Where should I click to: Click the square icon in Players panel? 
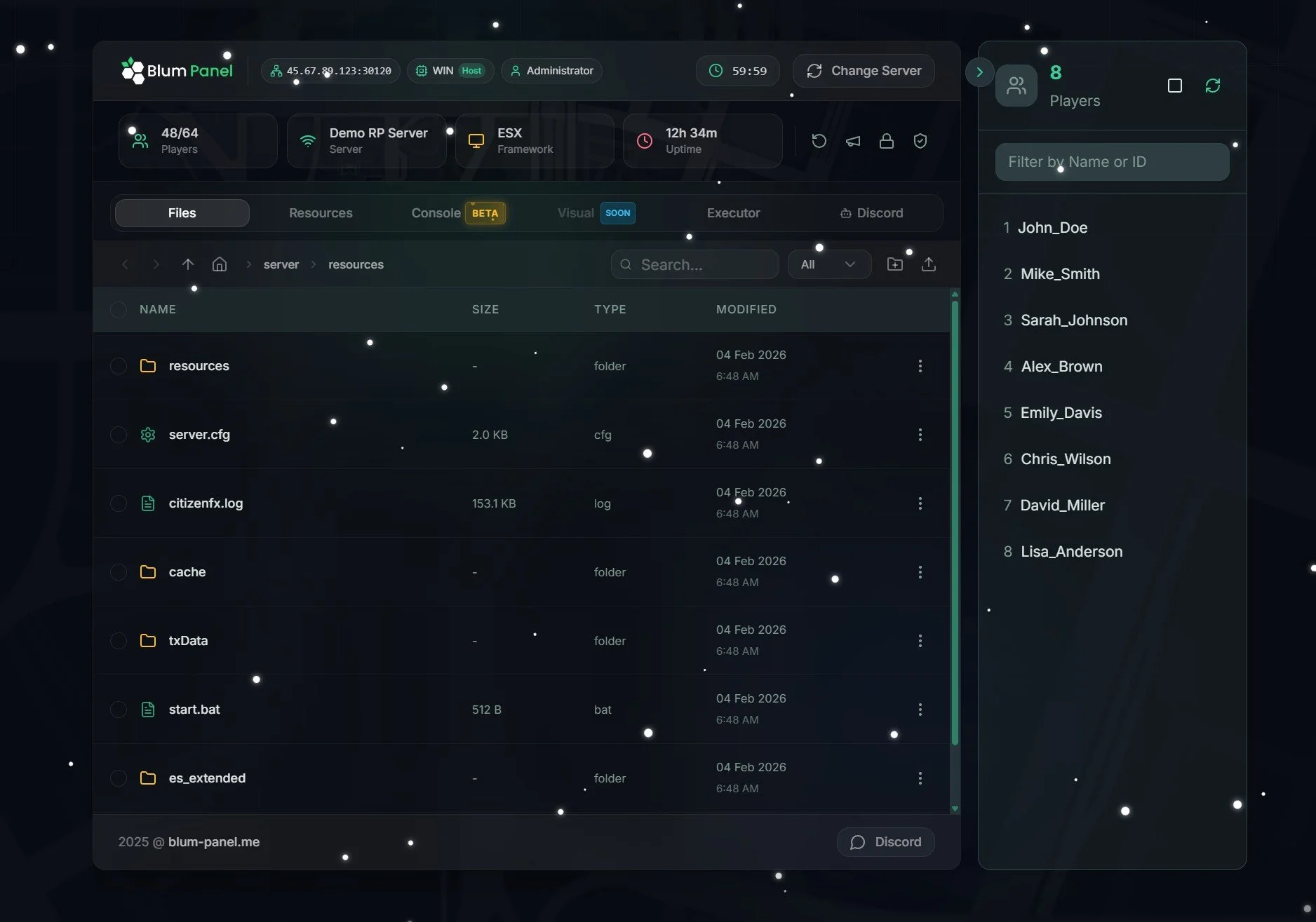click(1174, 86)
